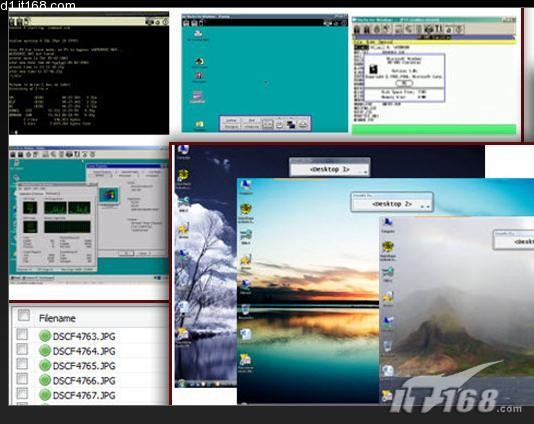Open the Recycle Bin on the Desktop 2 screen
Screen dimensions: 534x424
coord(246,312)
